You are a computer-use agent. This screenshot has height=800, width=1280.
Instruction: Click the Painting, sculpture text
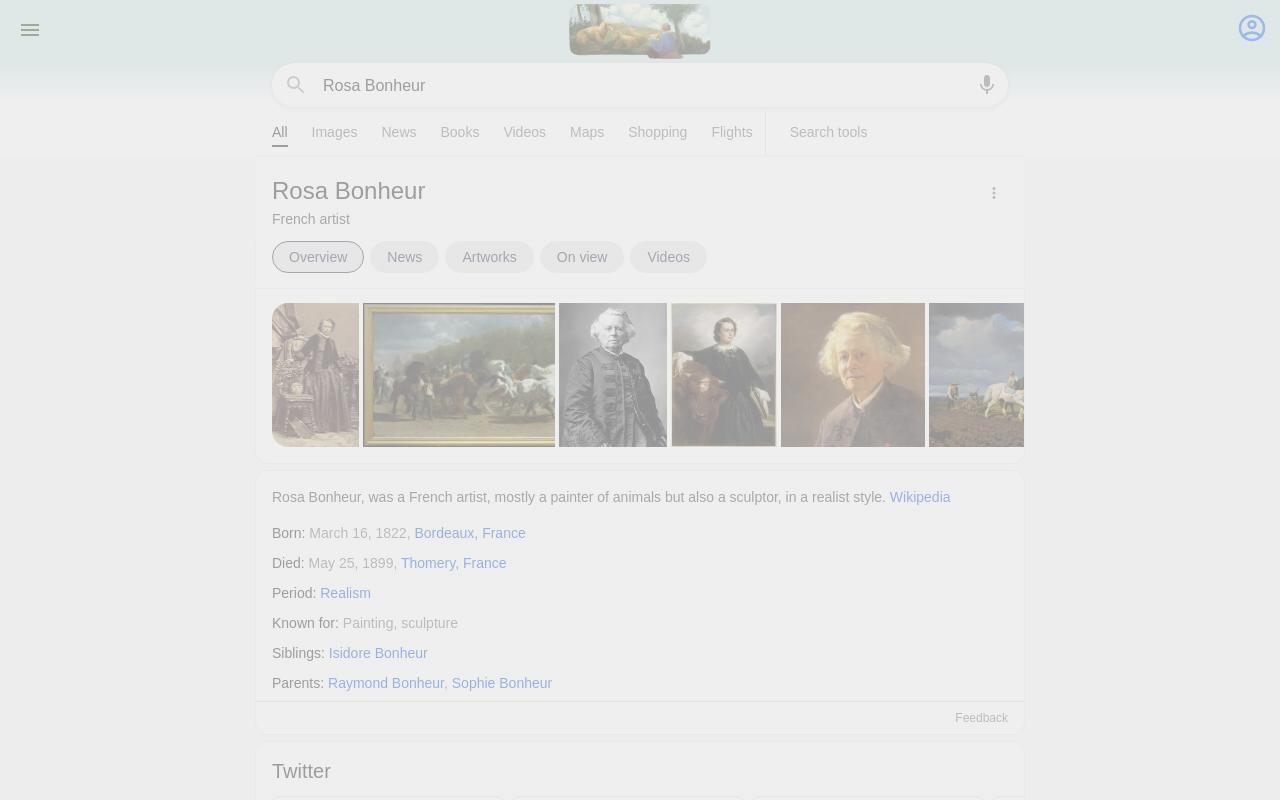pos(400,623)
